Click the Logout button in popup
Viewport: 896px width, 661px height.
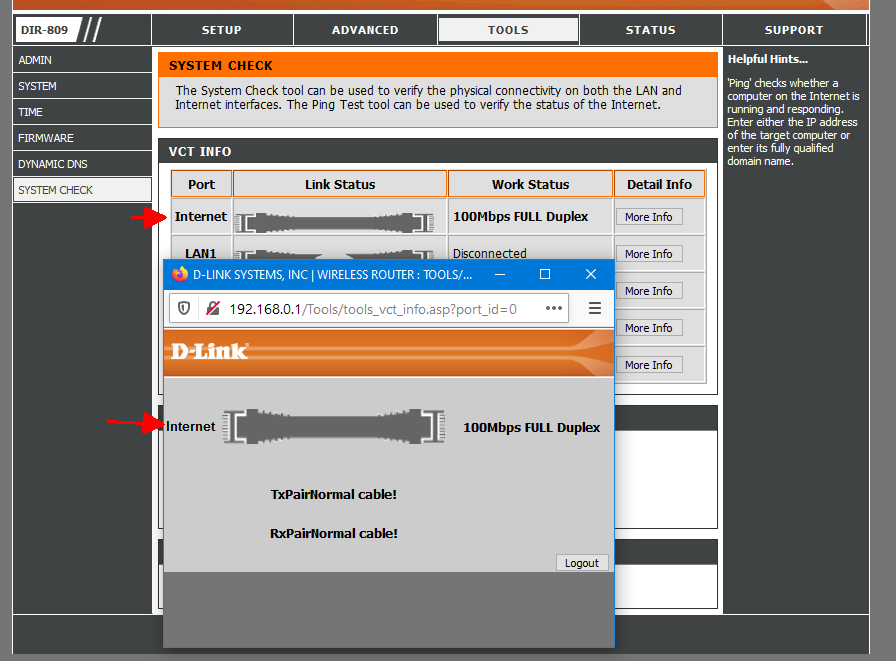pyautogui.click(x=582, y=563)
